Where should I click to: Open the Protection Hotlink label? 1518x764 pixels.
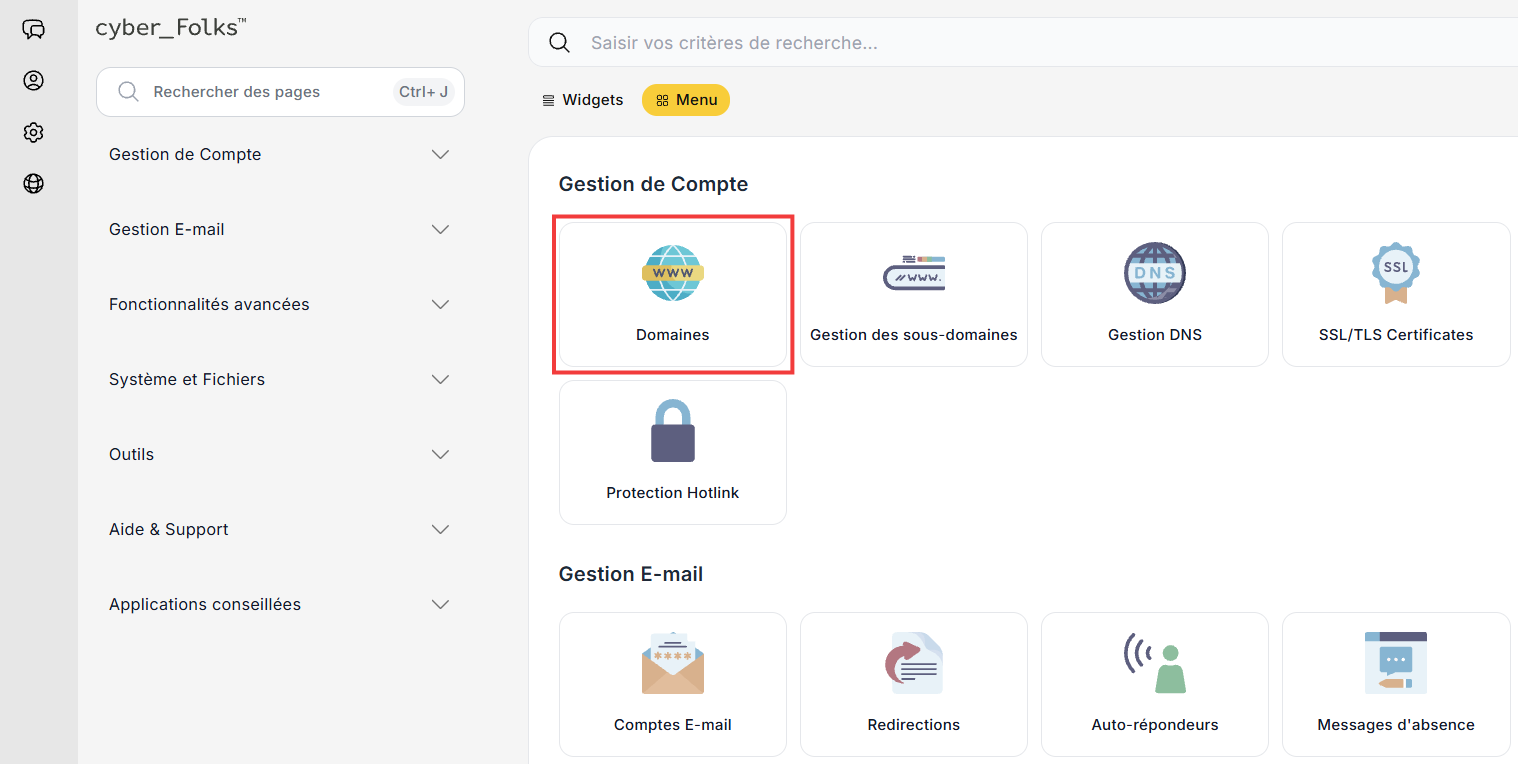point(673,493)
